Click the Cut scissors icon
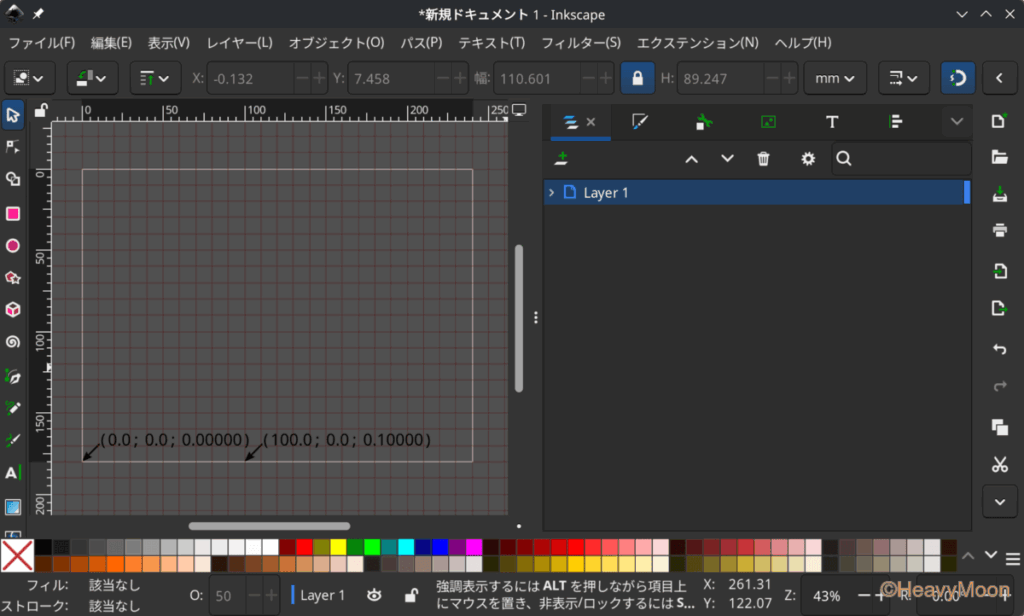 [x=998, y=464]
